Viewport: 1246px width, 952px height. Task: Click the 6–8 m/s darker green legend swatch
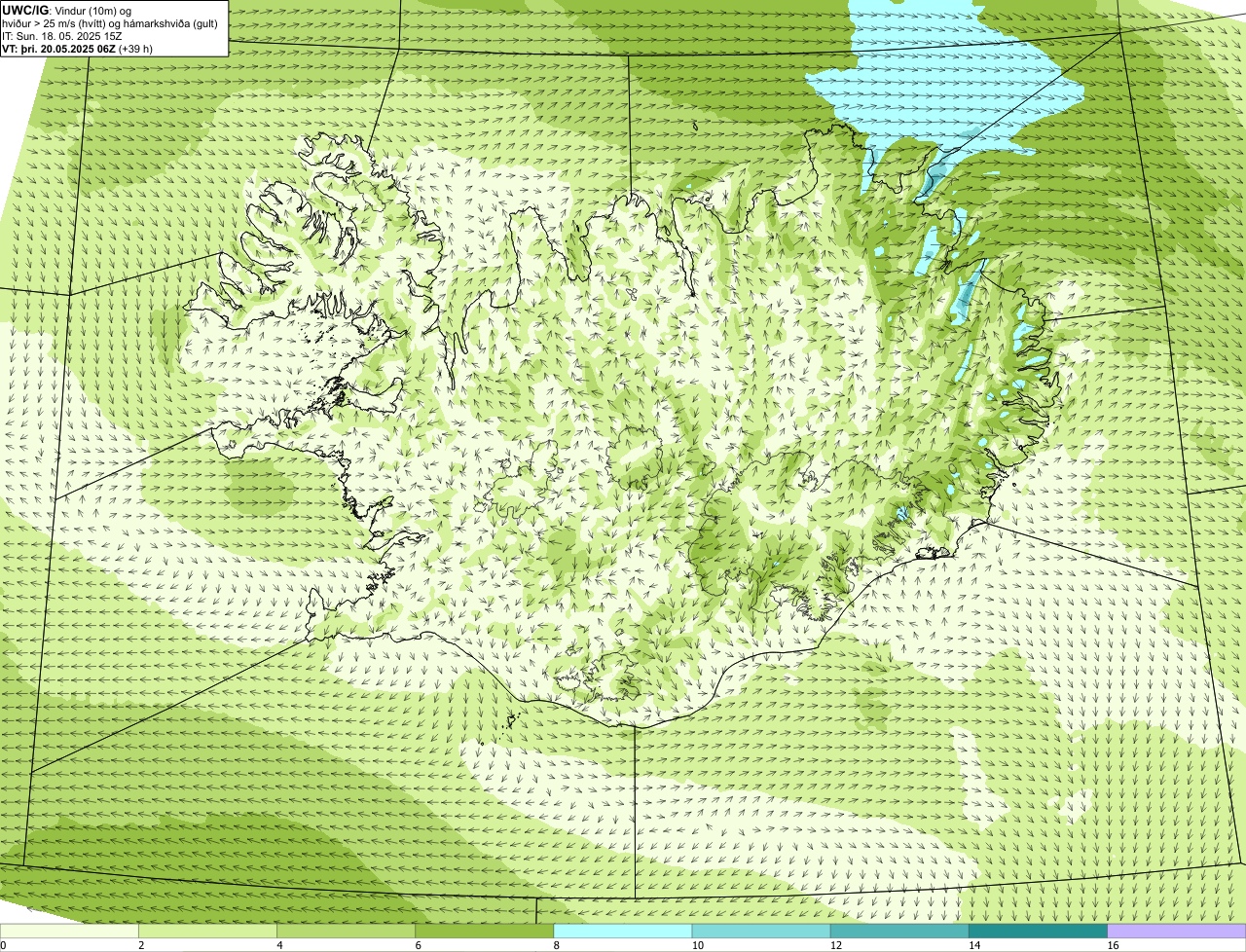[x=485, y=931]
